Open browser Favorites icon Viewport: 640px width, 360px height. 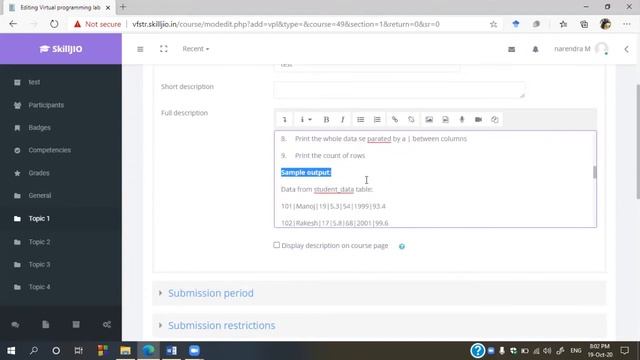[563, 24]
